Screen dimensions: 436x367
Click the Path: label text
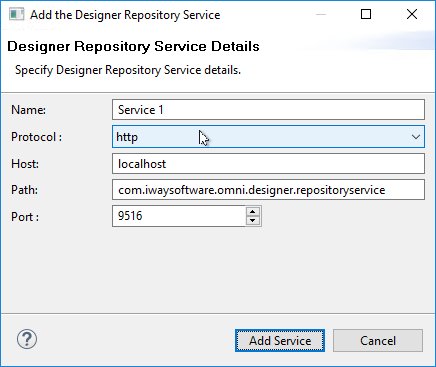[x=24, y=190]
